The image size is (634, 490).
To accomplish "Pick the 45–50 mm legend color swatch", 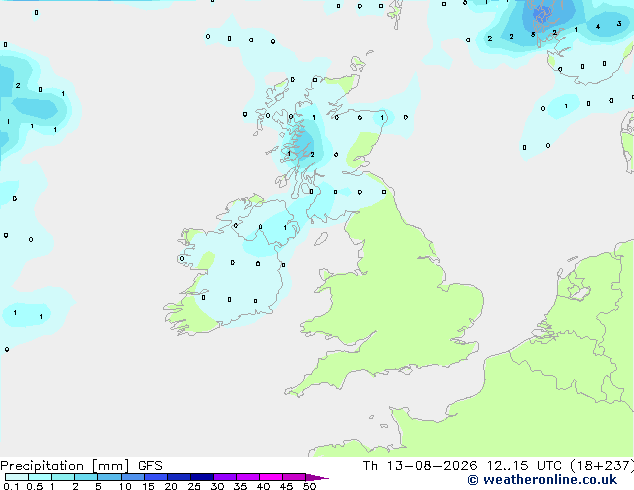I will [294, 477].
